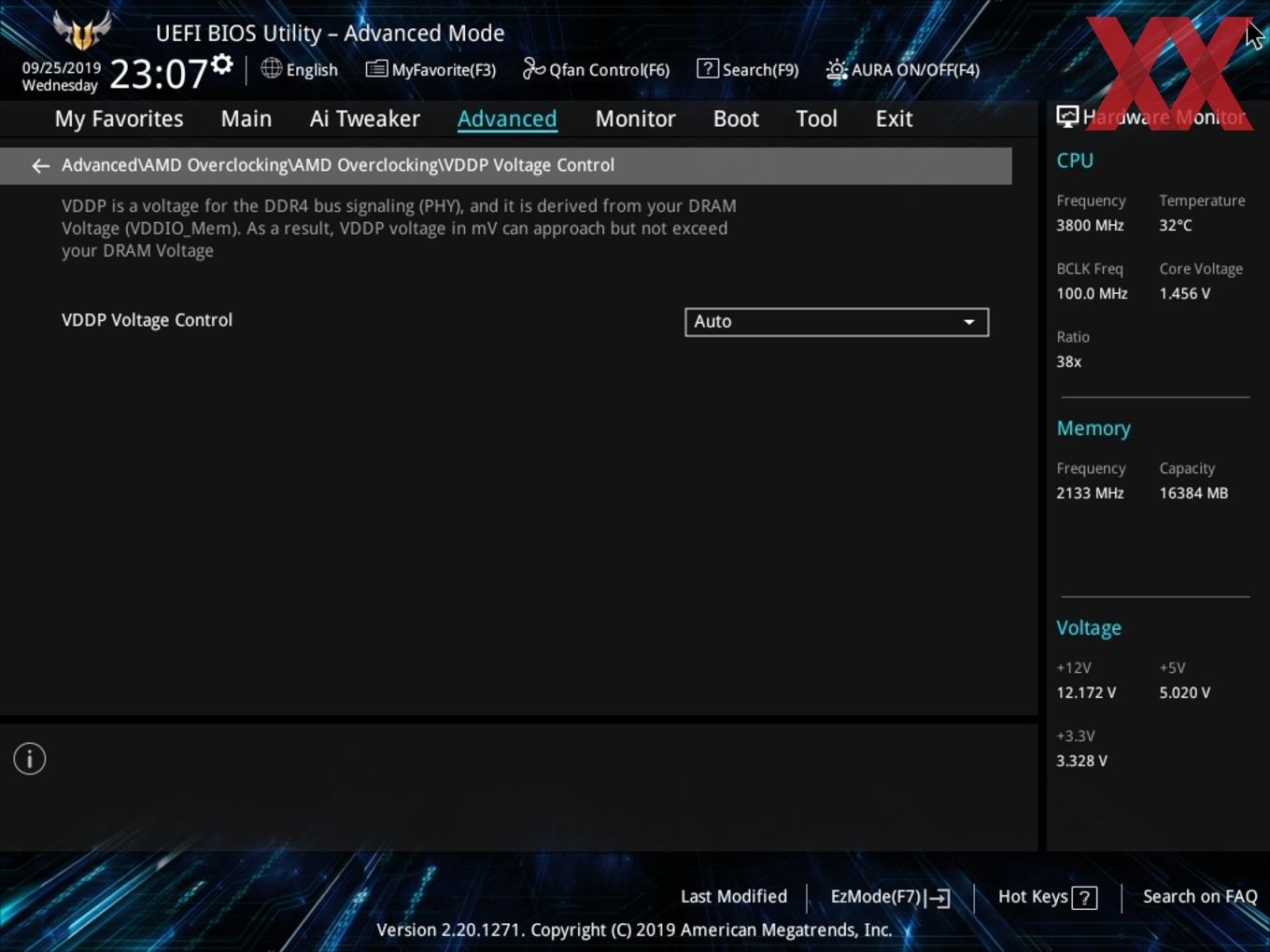Image resolution: width=1270 pixels, height=952 pixels.
Task: Click the dropdown arrow next to Auto
Action: (x=969, y=322)
